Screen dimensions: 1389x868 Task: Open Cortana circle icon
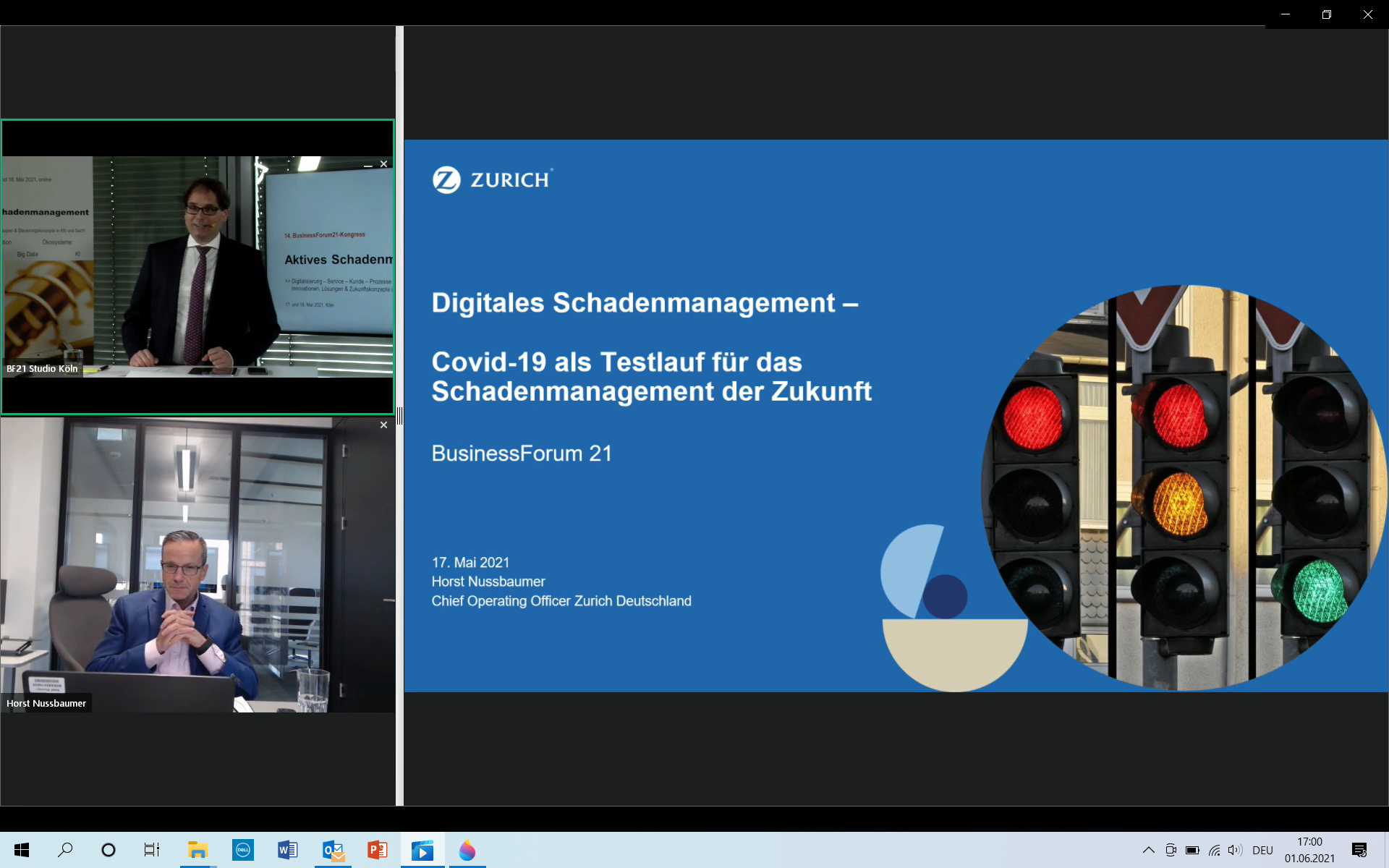pyautogui.click(x=109, y=850)
